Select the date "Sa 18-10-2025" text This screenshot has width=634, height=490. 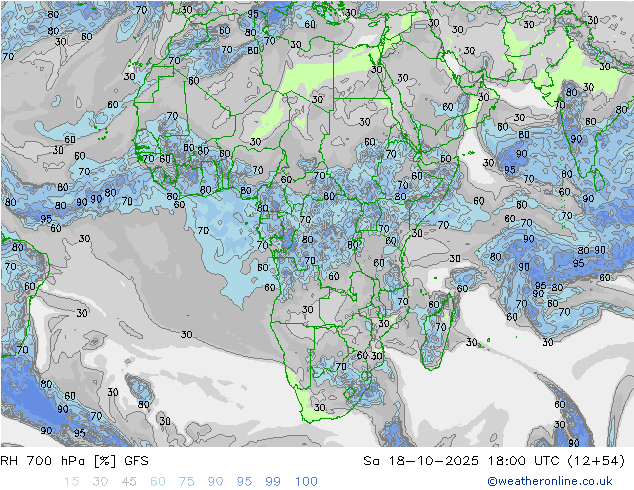coord(421,461)
